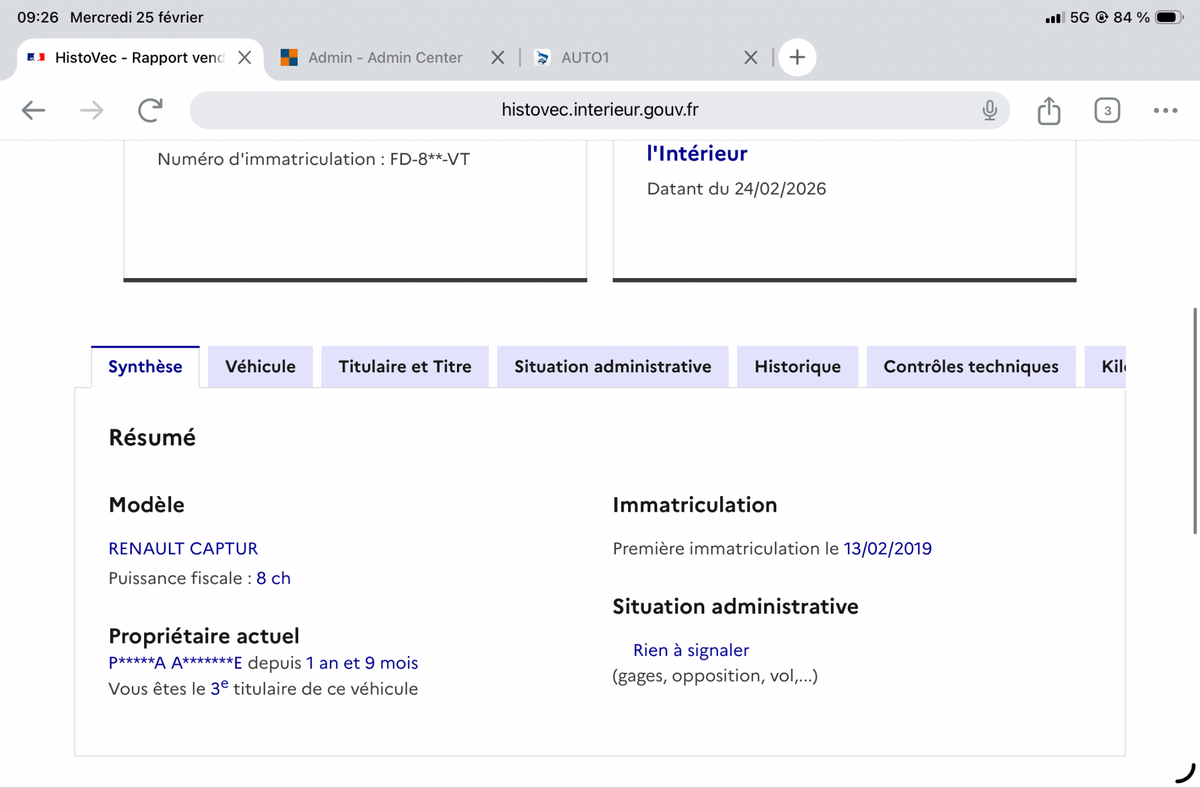Screen dimensions: 1200x788
Task: Select the Situation administrative tab
Action: pos(612,366)
